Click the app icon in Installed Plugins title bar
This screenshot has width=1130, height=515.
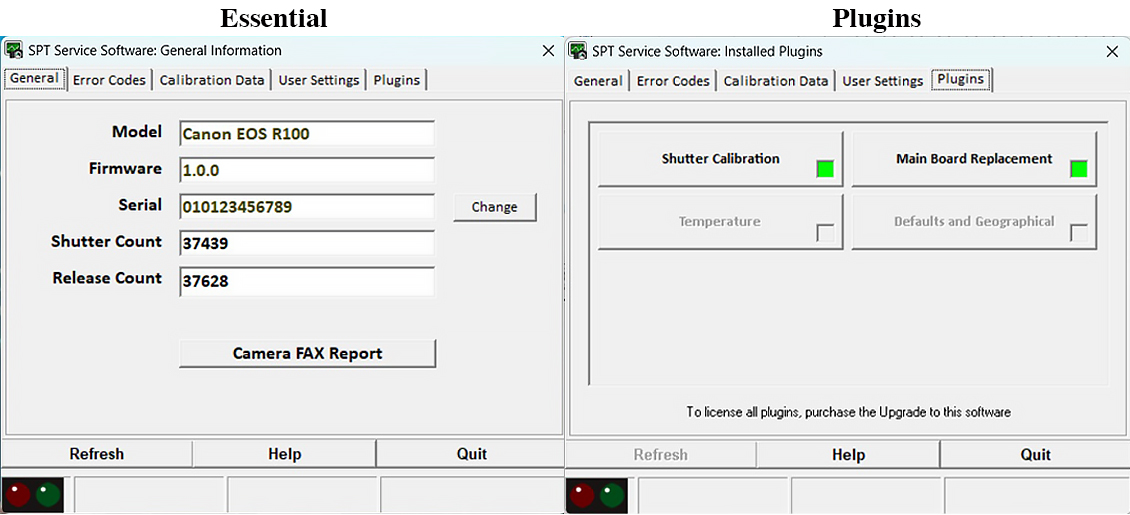[x=578, y=51]
